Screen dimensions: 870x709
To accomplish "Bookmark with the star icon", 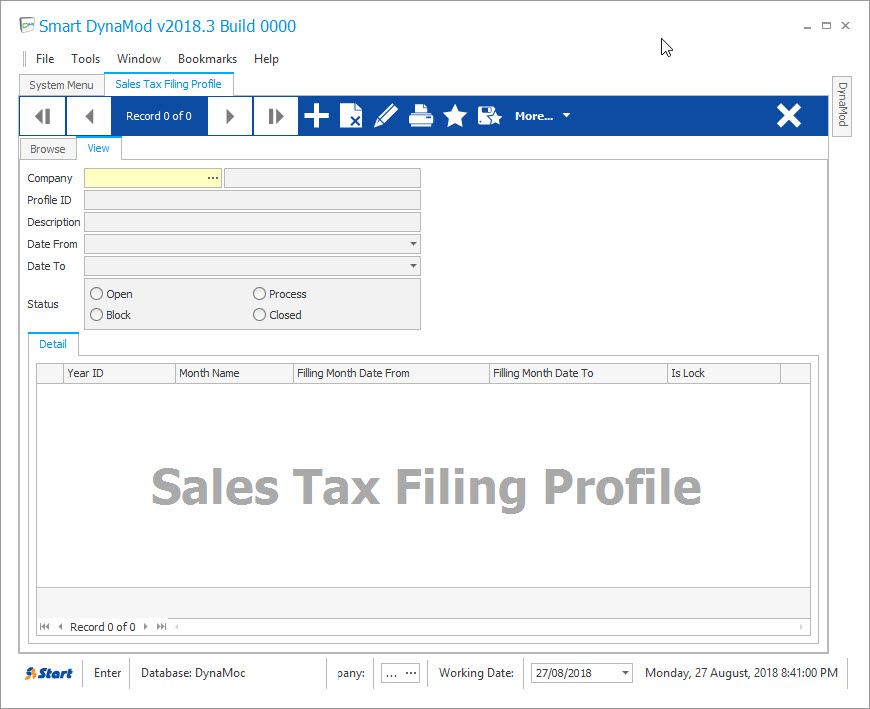I will pyautogui.click(x=455, y=116).
